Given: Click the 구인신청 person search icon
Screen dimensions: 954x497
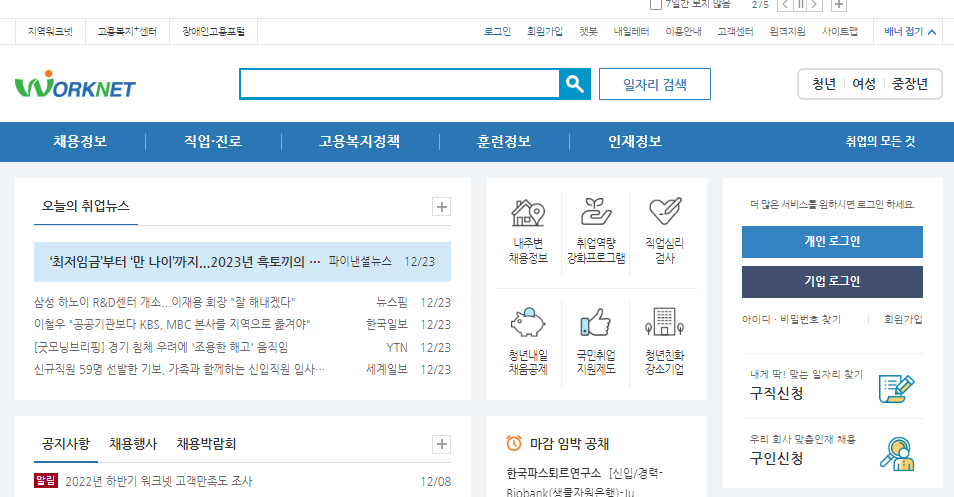Looking at the screenshot, I should [896, 454].
